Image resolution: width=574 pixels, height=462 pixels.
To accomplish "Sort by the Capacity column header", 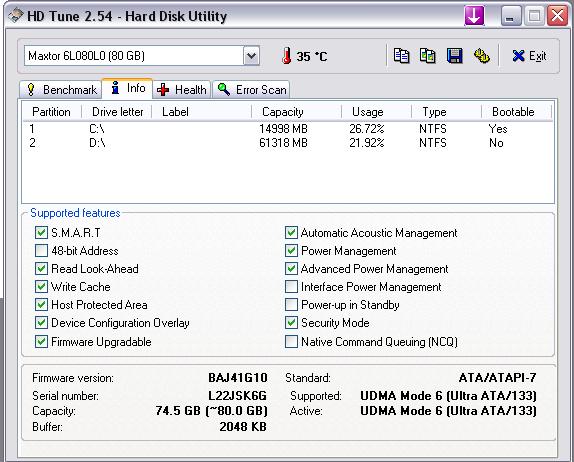I will click(297, 112).
